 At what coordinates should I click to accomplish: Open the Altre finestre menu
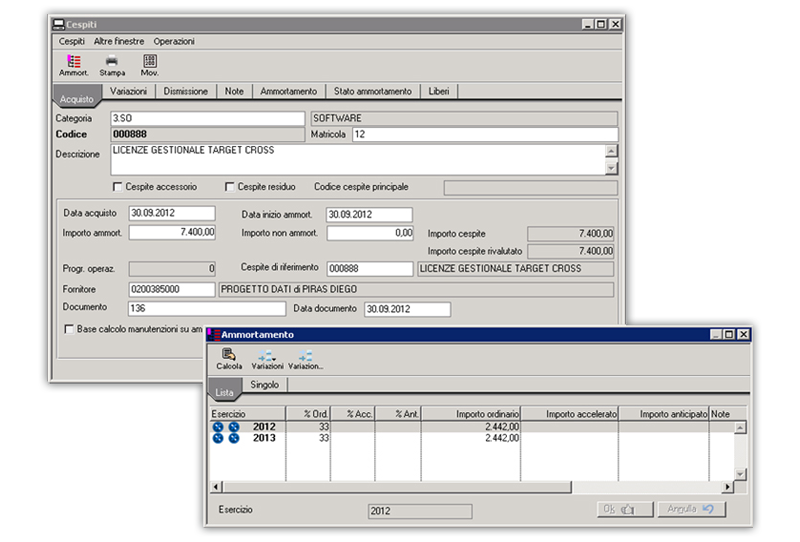coord(119,41)
